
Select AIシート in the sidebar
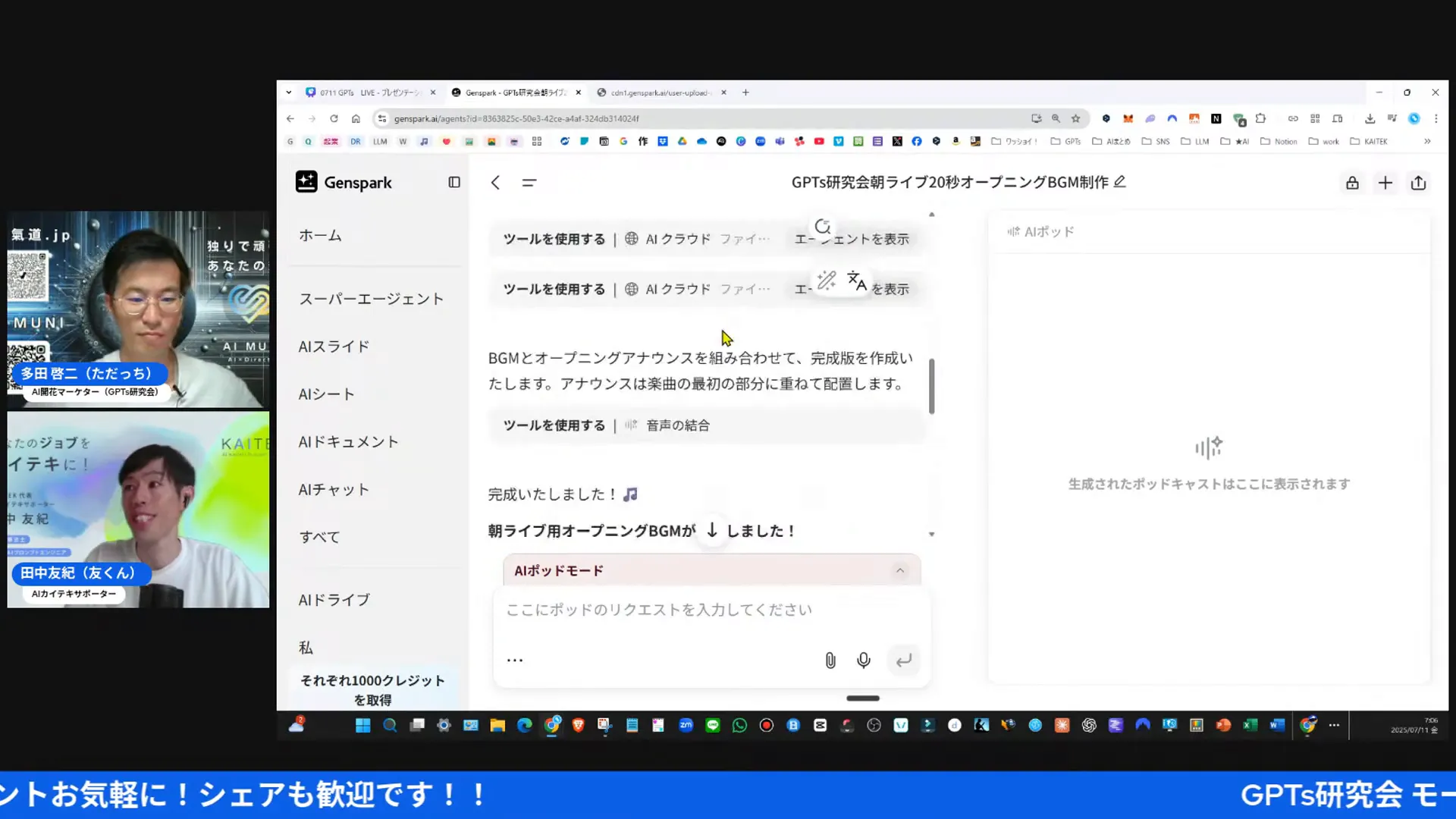[327, 394]
